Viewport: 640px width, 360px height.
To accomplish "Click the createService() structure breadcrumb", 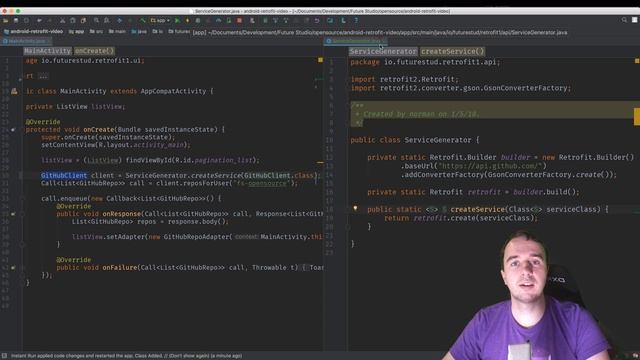I will (452, 51).
